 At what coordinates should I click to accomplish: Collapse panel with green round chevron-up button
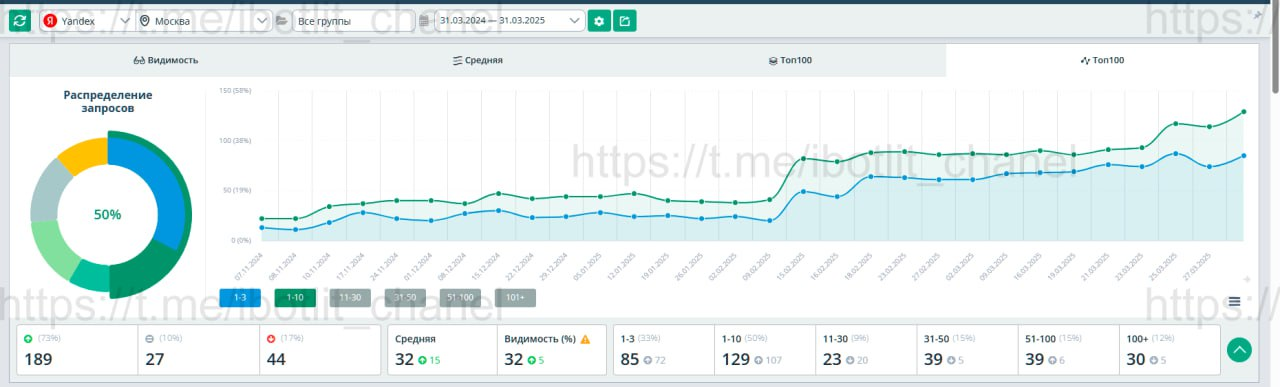coord(1239,349)
